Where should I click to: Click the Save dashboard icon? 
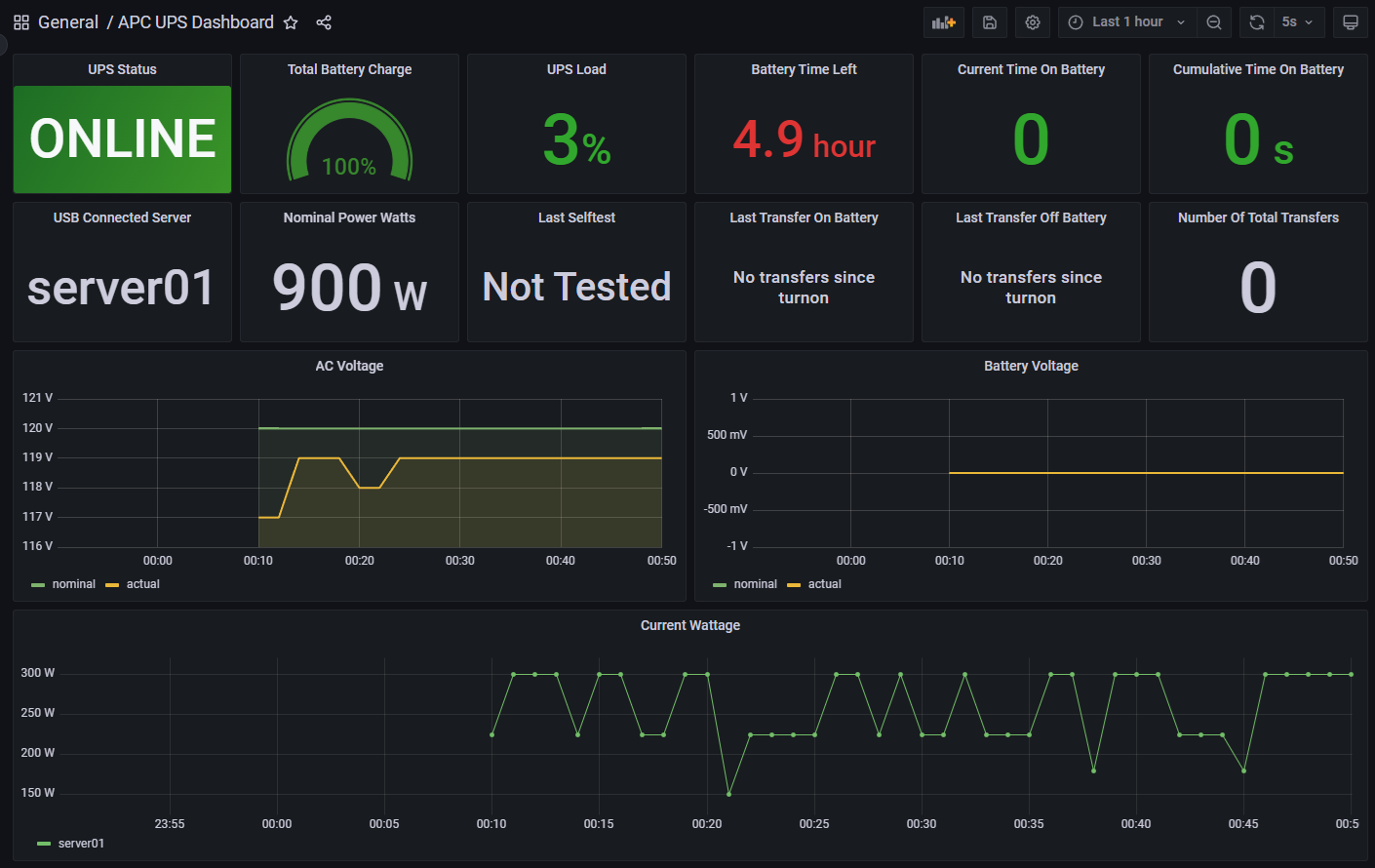[x=989, y=22]
